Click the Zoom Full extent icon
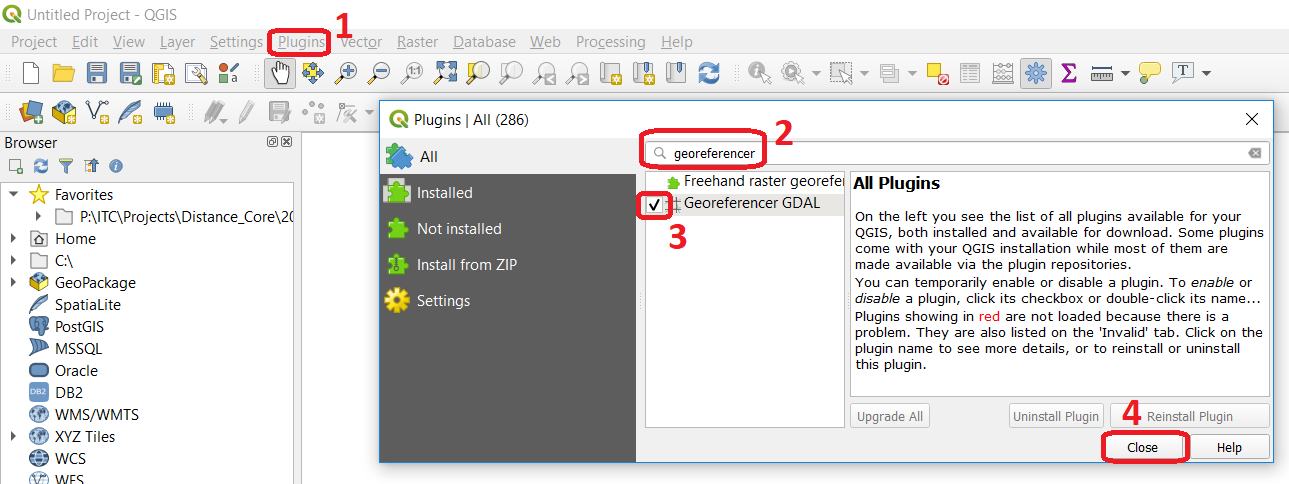 (x=445, y=73)
